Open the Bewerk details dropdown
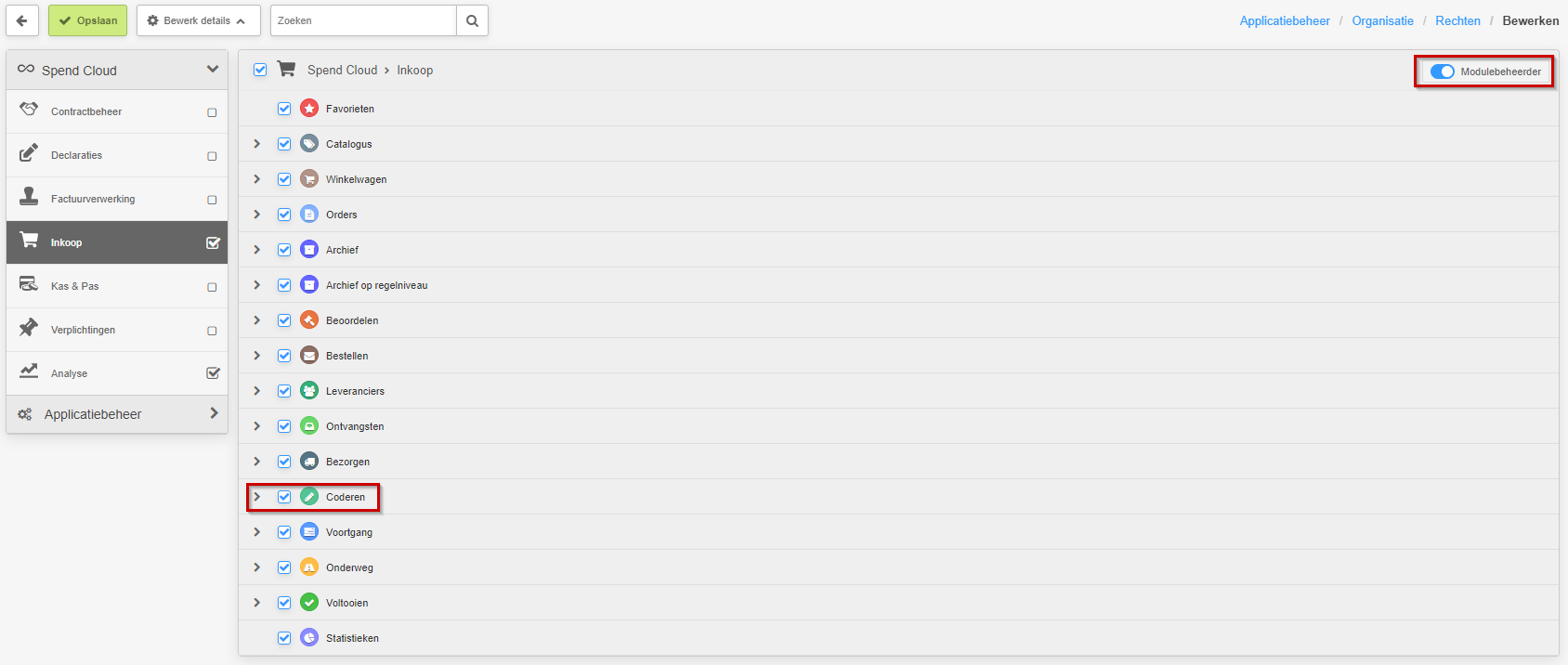Image resolution: width=1568 pixels, height=665 pixels. coord(198,20)
